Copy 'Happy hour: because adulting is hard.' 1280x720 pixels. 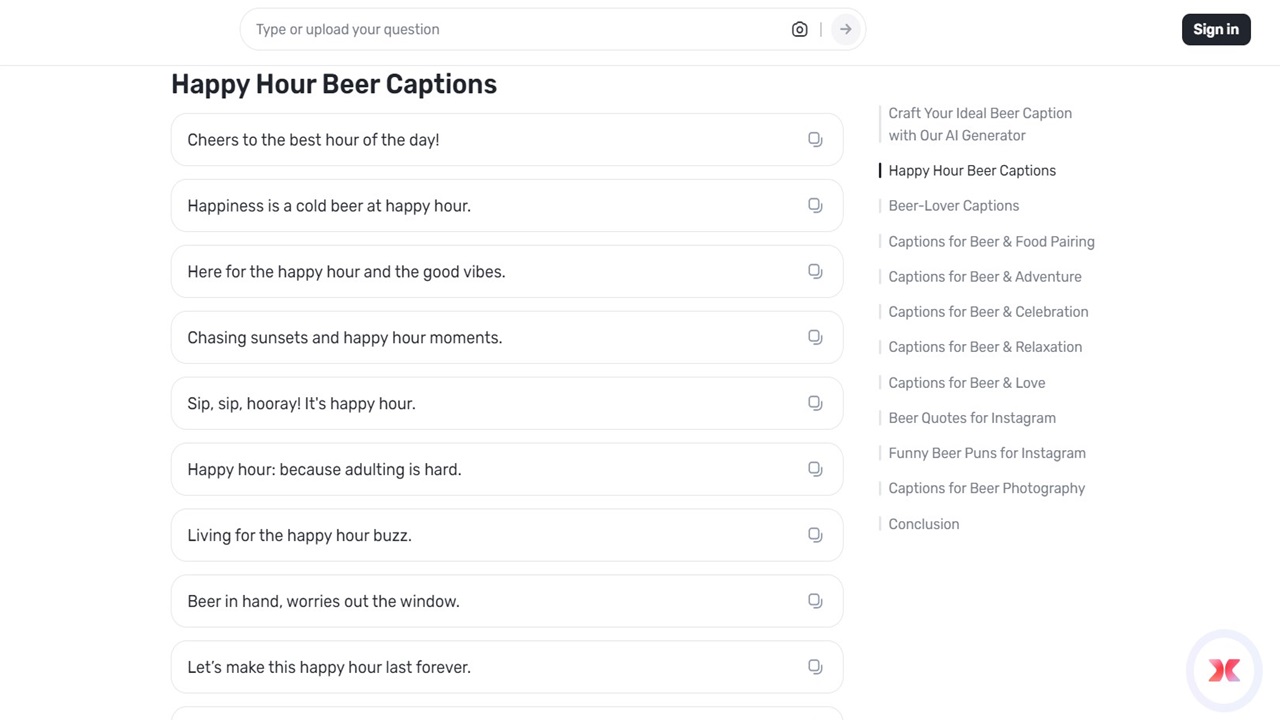pos(815,470)
